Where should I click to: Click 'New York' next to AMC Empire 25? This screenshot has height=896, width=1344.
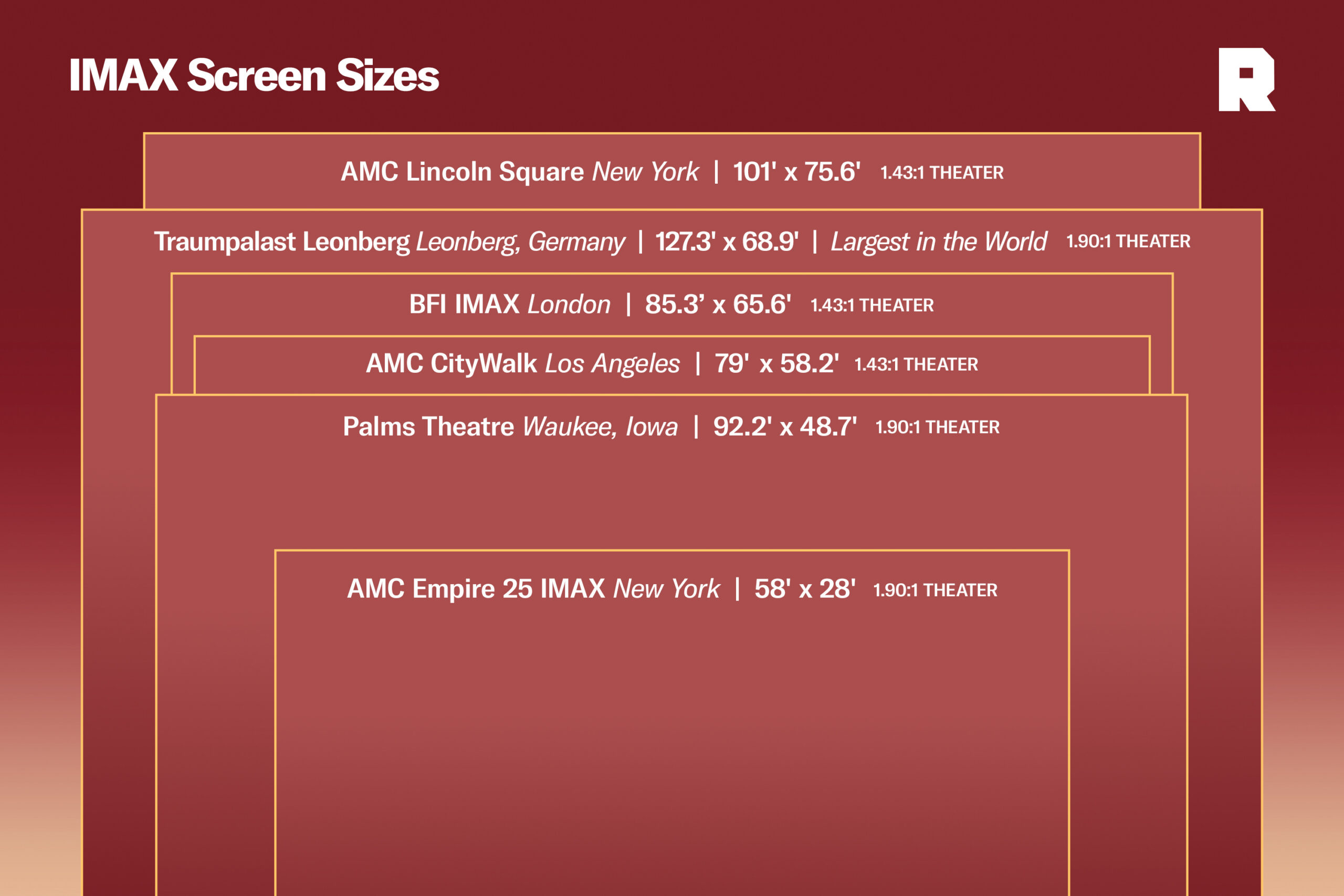(666, 588)
